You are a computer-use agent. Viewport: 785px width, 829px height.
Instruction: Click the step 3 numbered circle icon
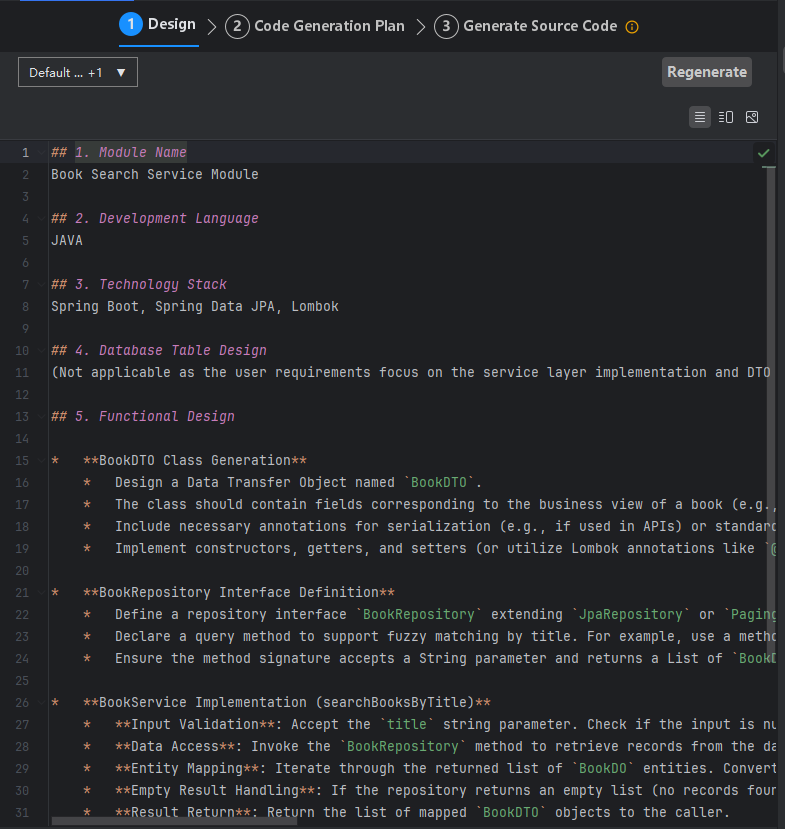(446, 26)
